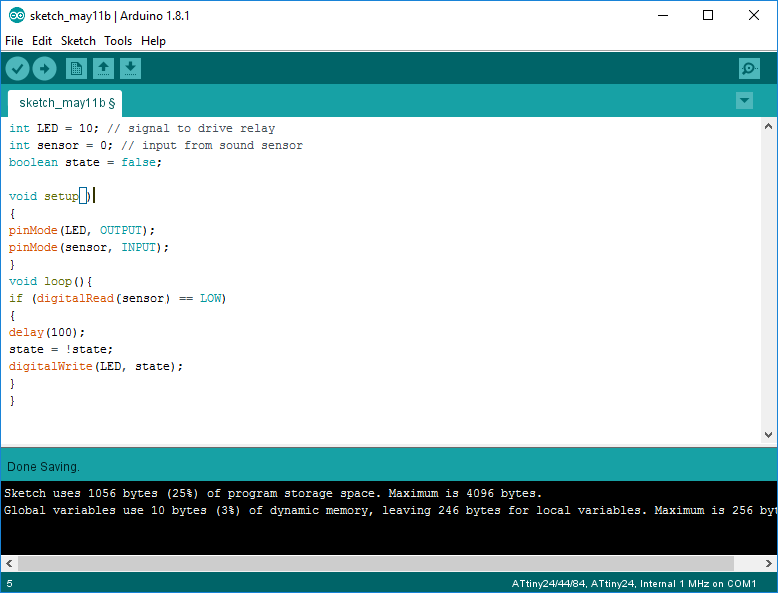Screen dimensions: 778x593
Task: Click console horizontal scrollbar right arrow
Action: (x=769, y=563)
